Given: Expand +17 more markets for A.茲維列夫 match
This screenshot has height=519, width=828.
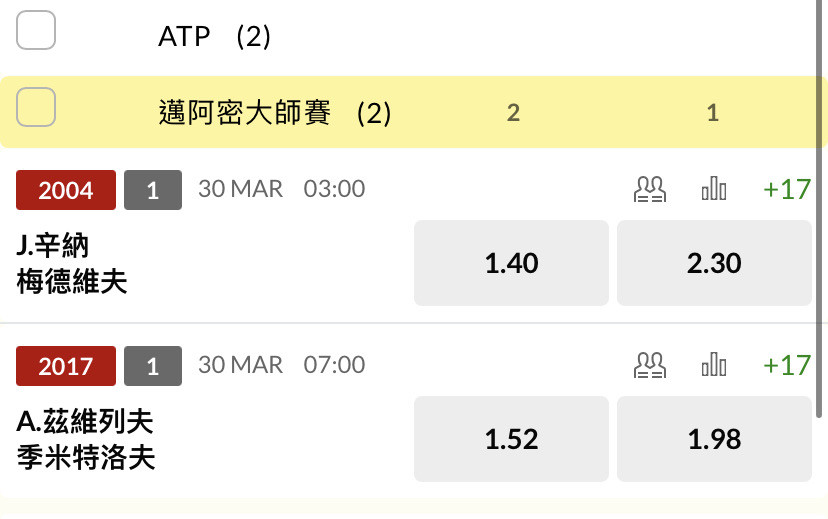Looking at the screenshot, I should pos(786,365).
